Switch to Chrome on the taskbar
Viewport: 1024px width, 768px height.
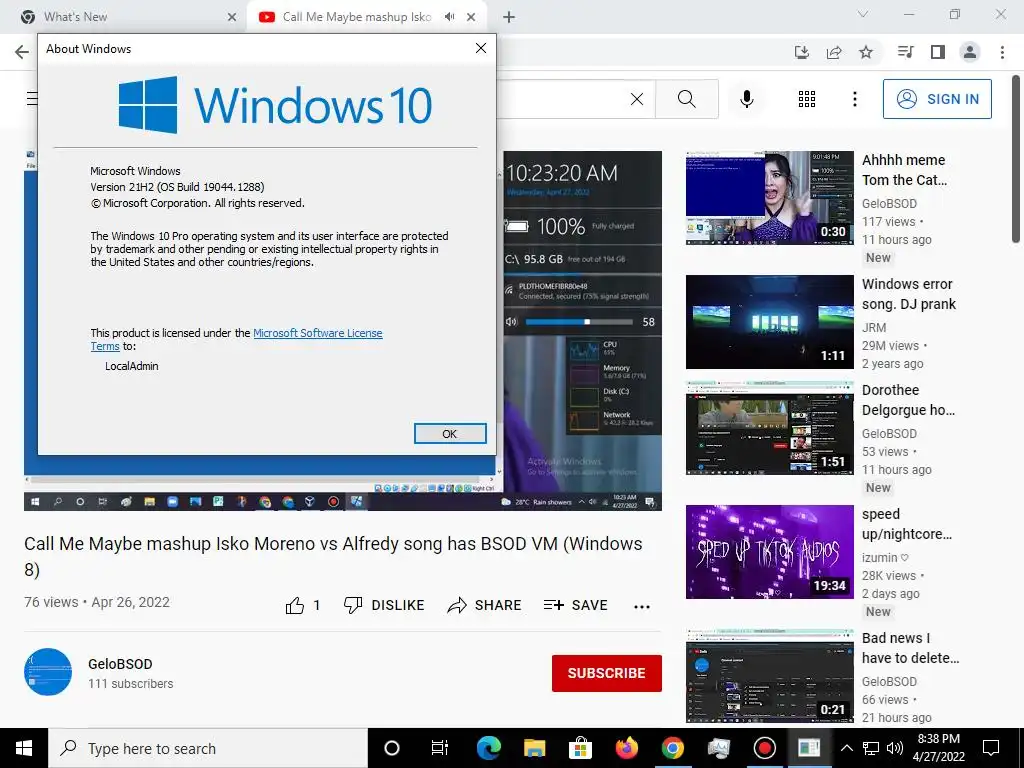(672, 748)
